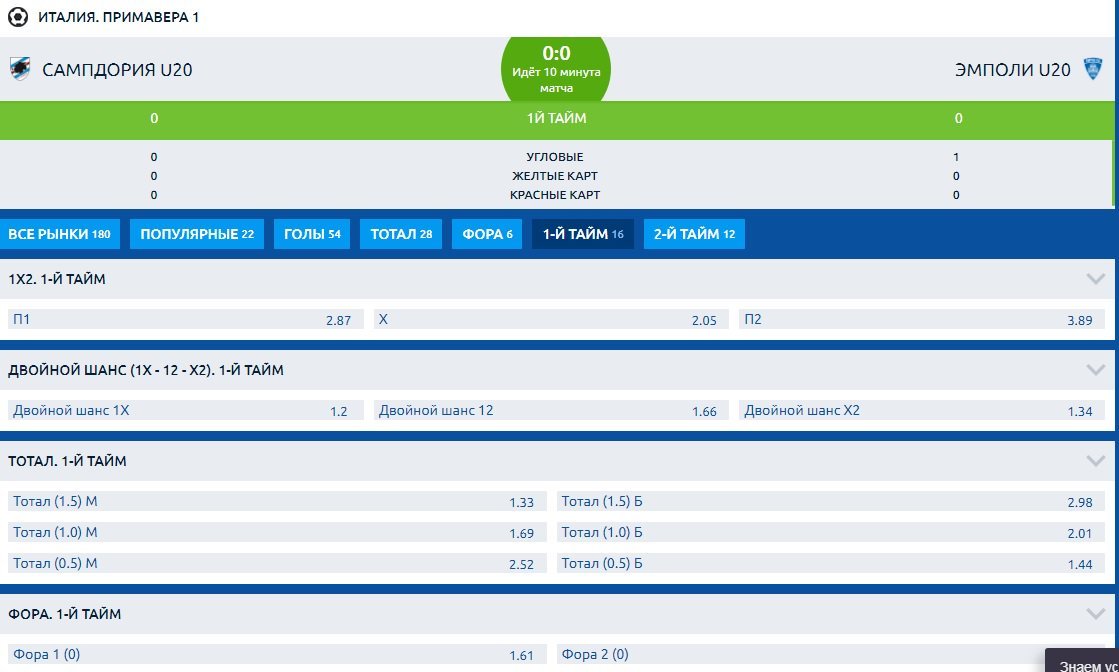Image resolution: width=1119 pixels, height=672 pixels.
Task: Switch to the Фора 6 tab
Action: tap(487, 235)
